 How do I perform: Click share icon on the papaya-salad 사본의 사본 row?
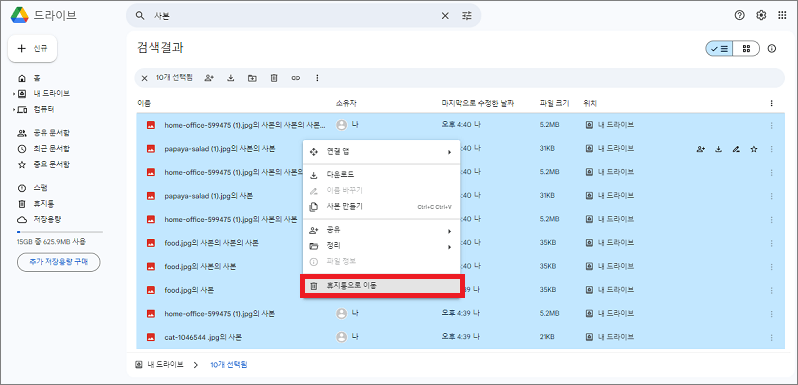pos(701,149)
